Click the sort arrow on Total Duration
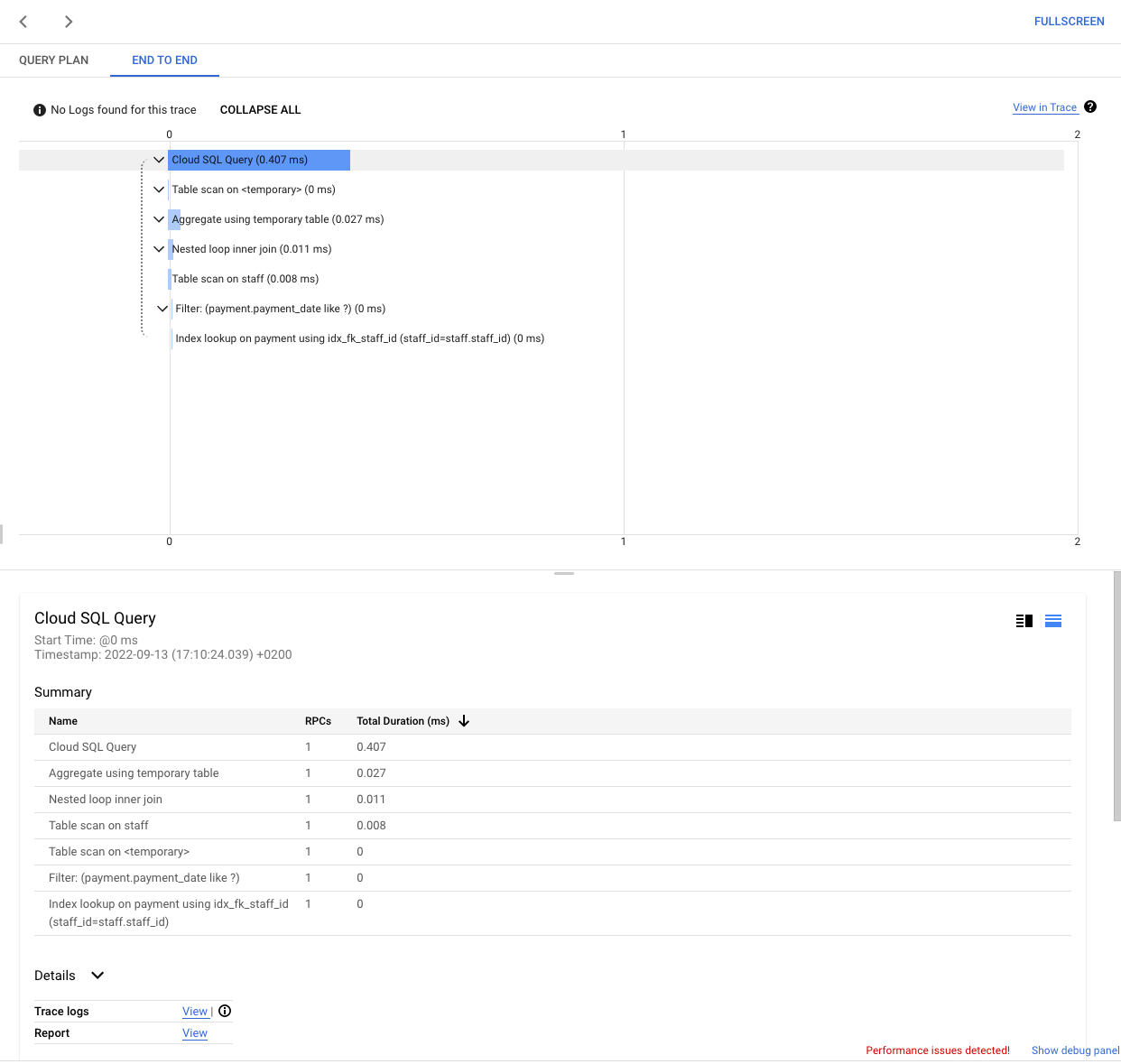Image resolution: width=1121 pixels, height=1064 pixels. click(x=464, y=721)
